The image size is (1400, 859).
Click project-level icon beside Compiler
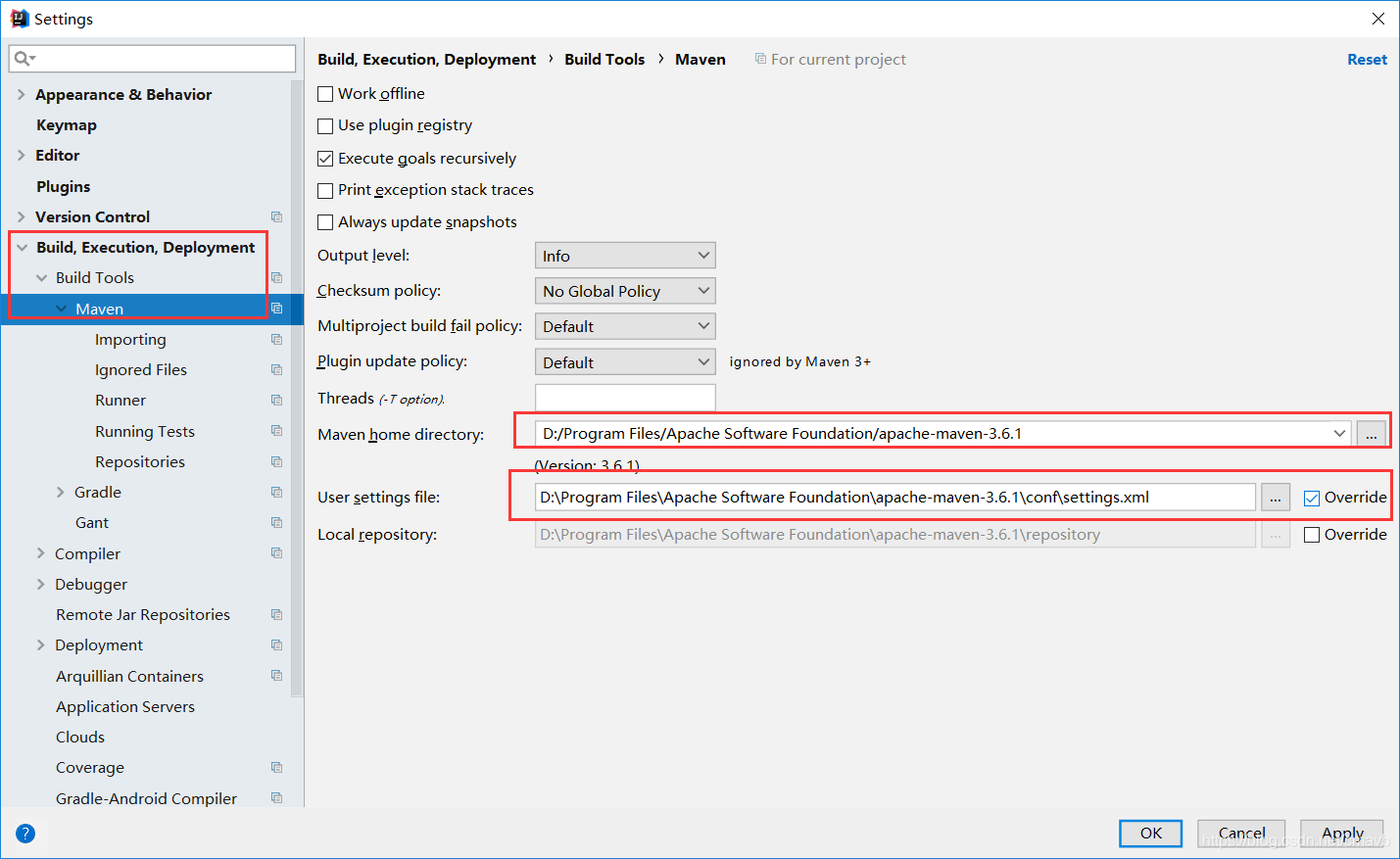[277, 553]
